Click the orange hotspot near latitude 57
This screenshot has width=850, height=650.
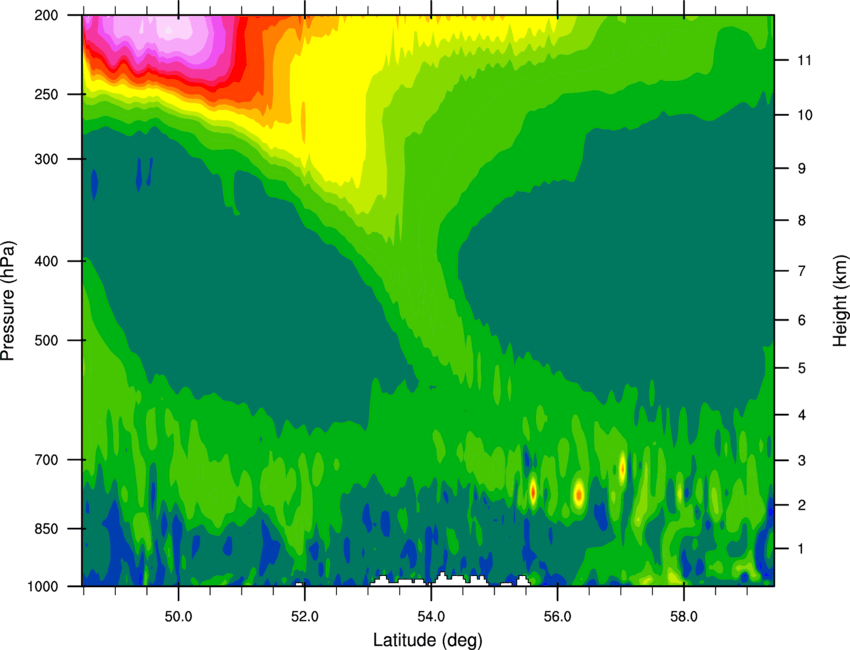pos(622,467)
